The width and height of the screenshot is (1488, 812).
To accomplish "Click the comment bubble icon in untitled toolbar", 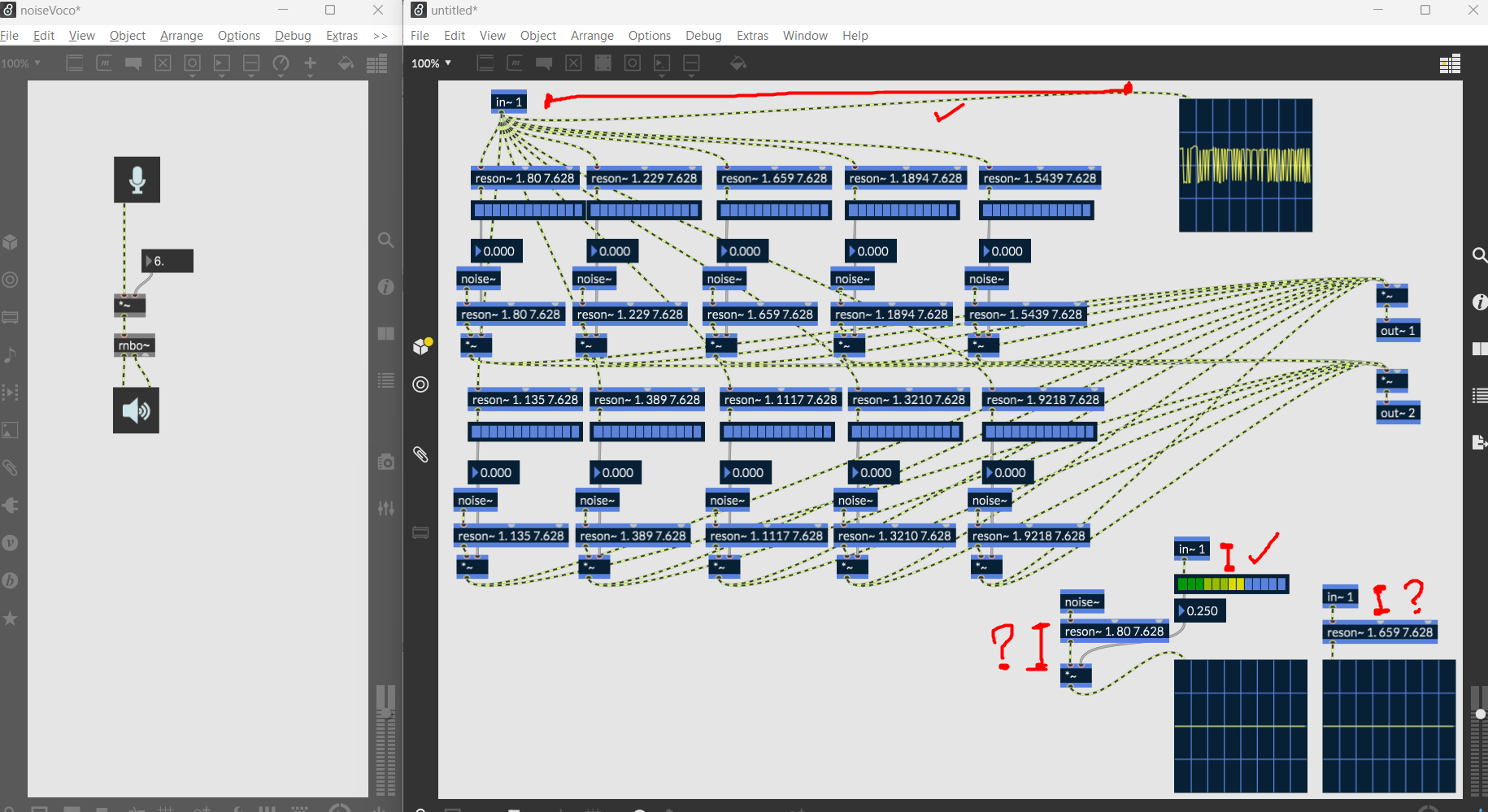I will point(544,63).
